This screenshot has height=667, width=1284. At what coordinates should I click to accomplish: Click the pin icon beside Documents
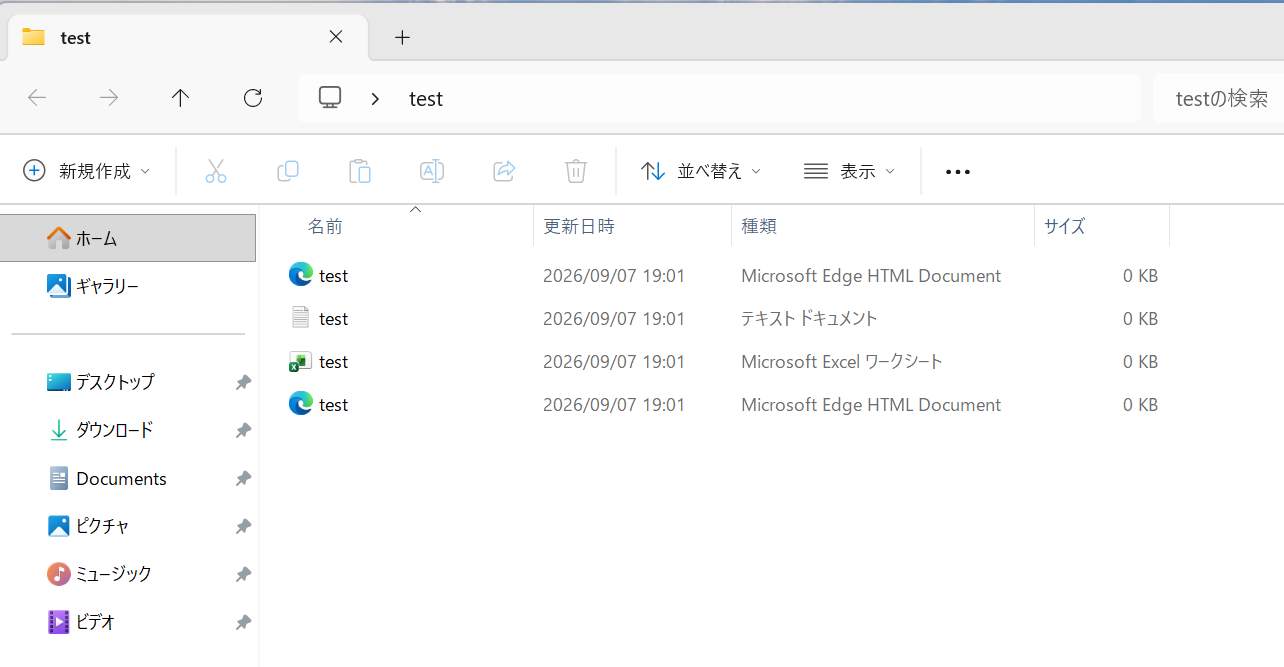point(243,479)
